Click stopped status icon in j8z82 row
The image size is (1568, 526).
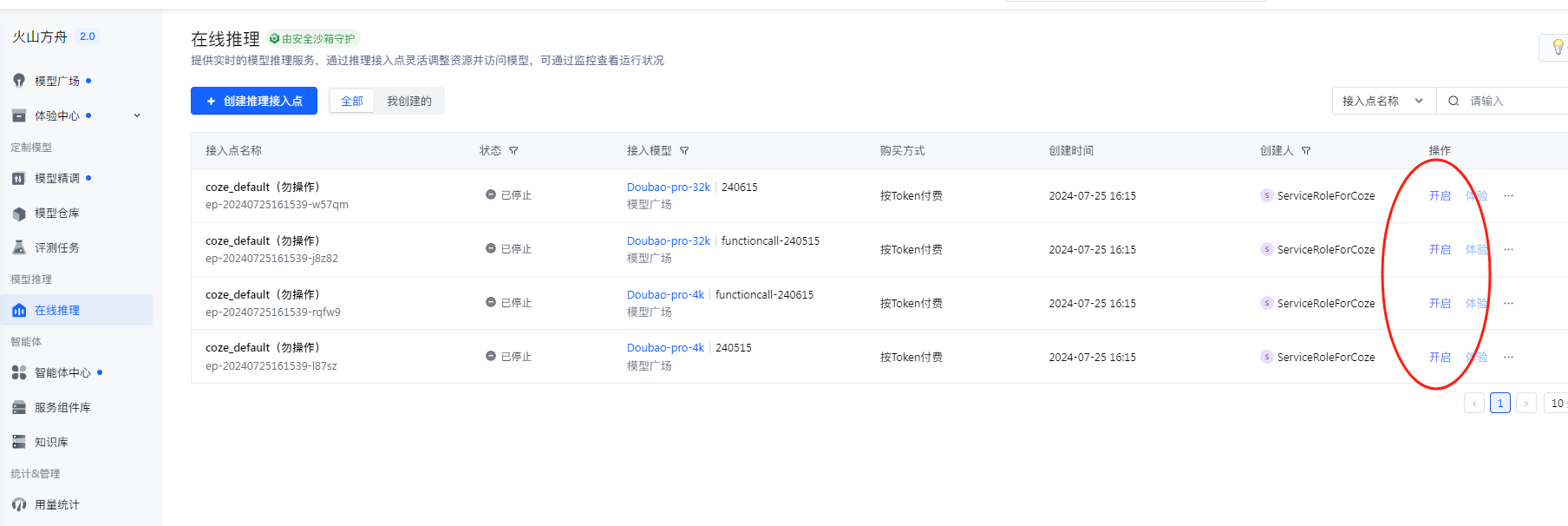[x=491, y=248]
